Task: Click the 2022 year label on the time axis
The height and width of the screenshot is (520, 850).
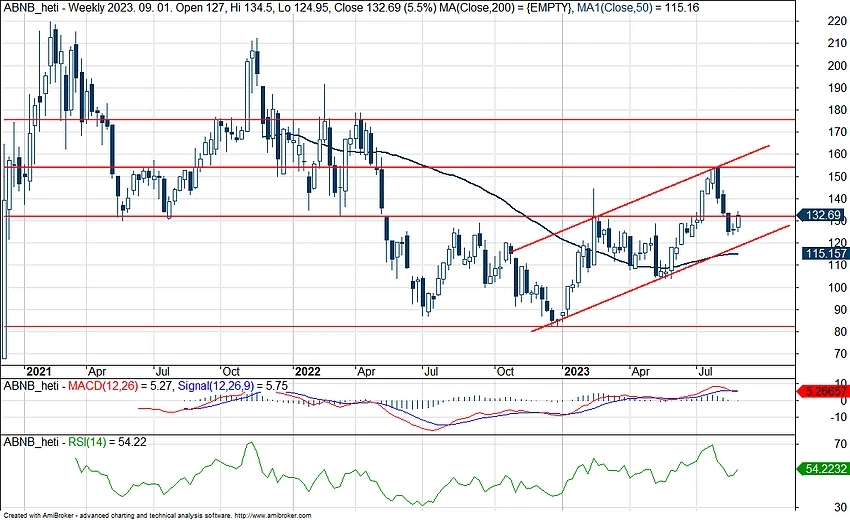Action: (307, 371)
